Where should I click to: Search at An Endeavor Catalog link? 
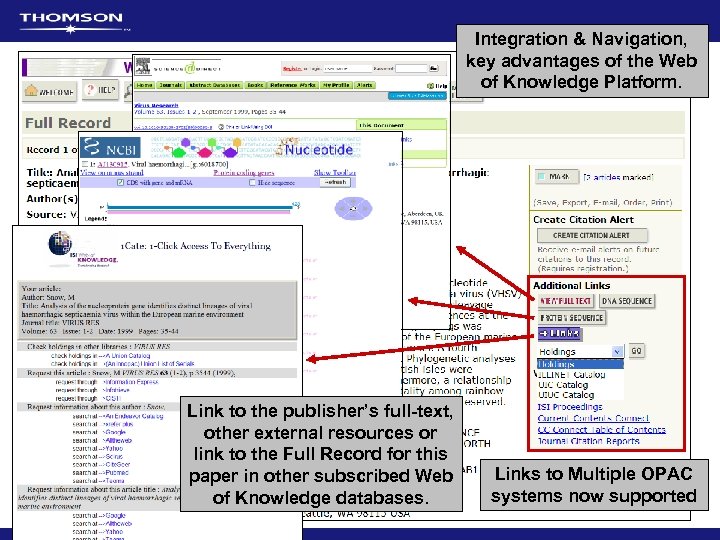coord(134,416)
